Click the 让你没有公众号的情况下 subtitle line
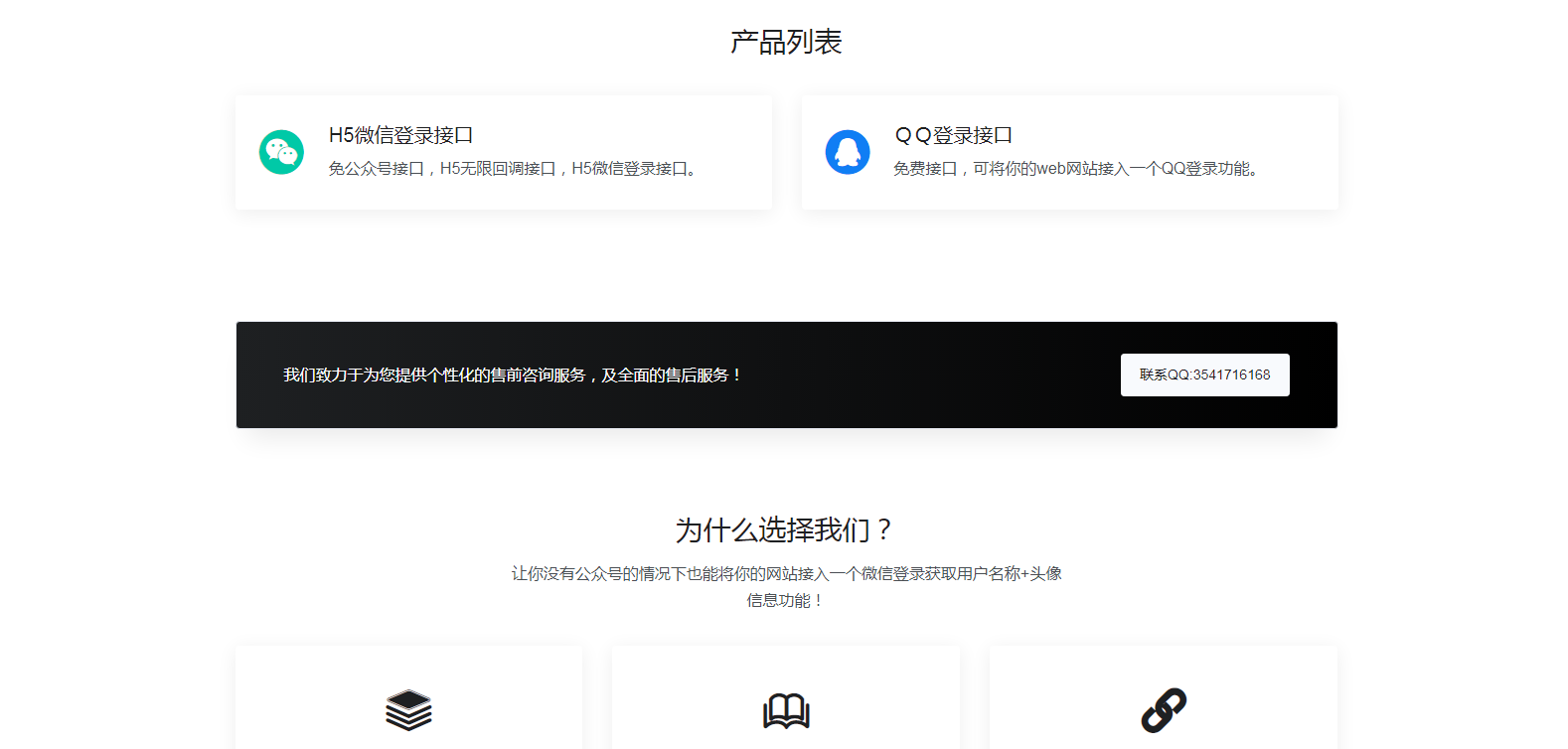Viewport: 1568px width, 749px height. tap(786, 573)
